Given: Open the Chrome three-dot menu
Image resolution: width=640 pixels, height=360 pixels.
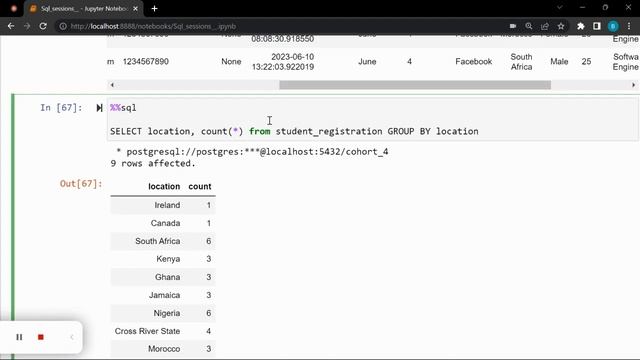Looking at the screenshot, I should pos(629,26).
